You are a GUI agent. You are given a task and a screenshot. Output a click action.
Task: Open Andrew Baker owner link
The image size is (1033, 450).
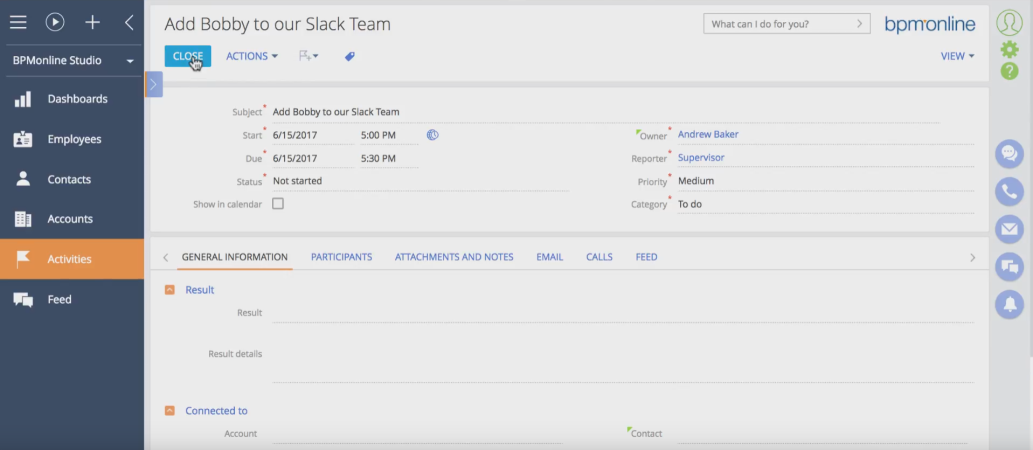tap(708, 134)
